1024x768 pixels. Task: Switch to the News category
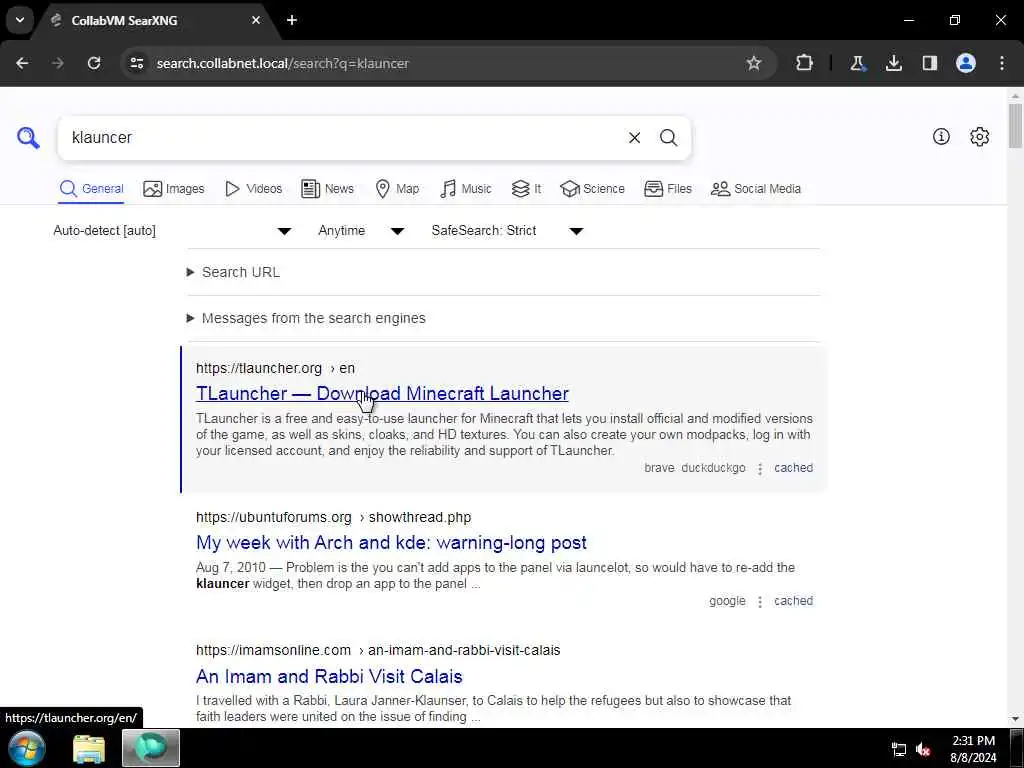tap(327, 189)
